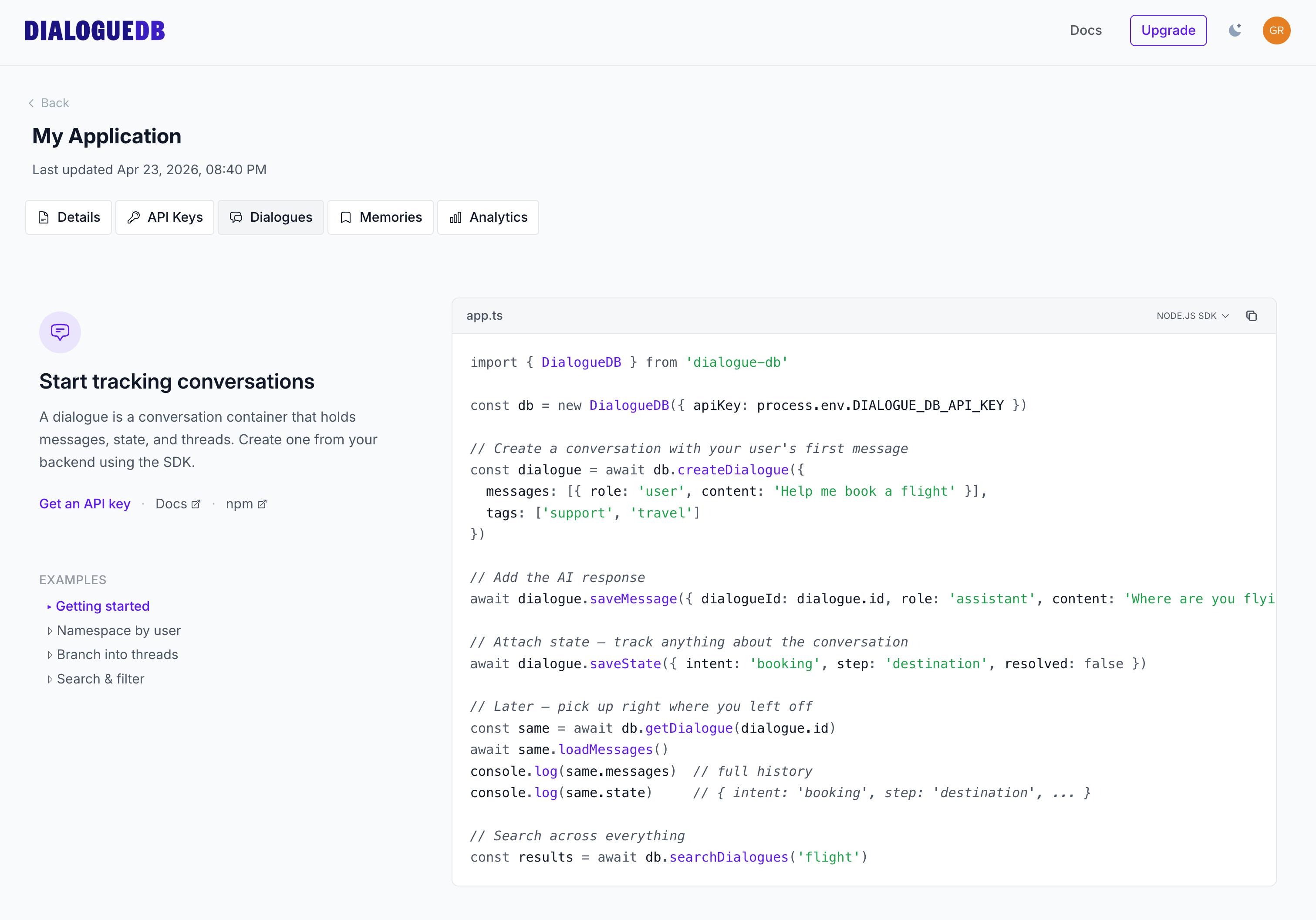Click the My Application heading

coord(107,136)
